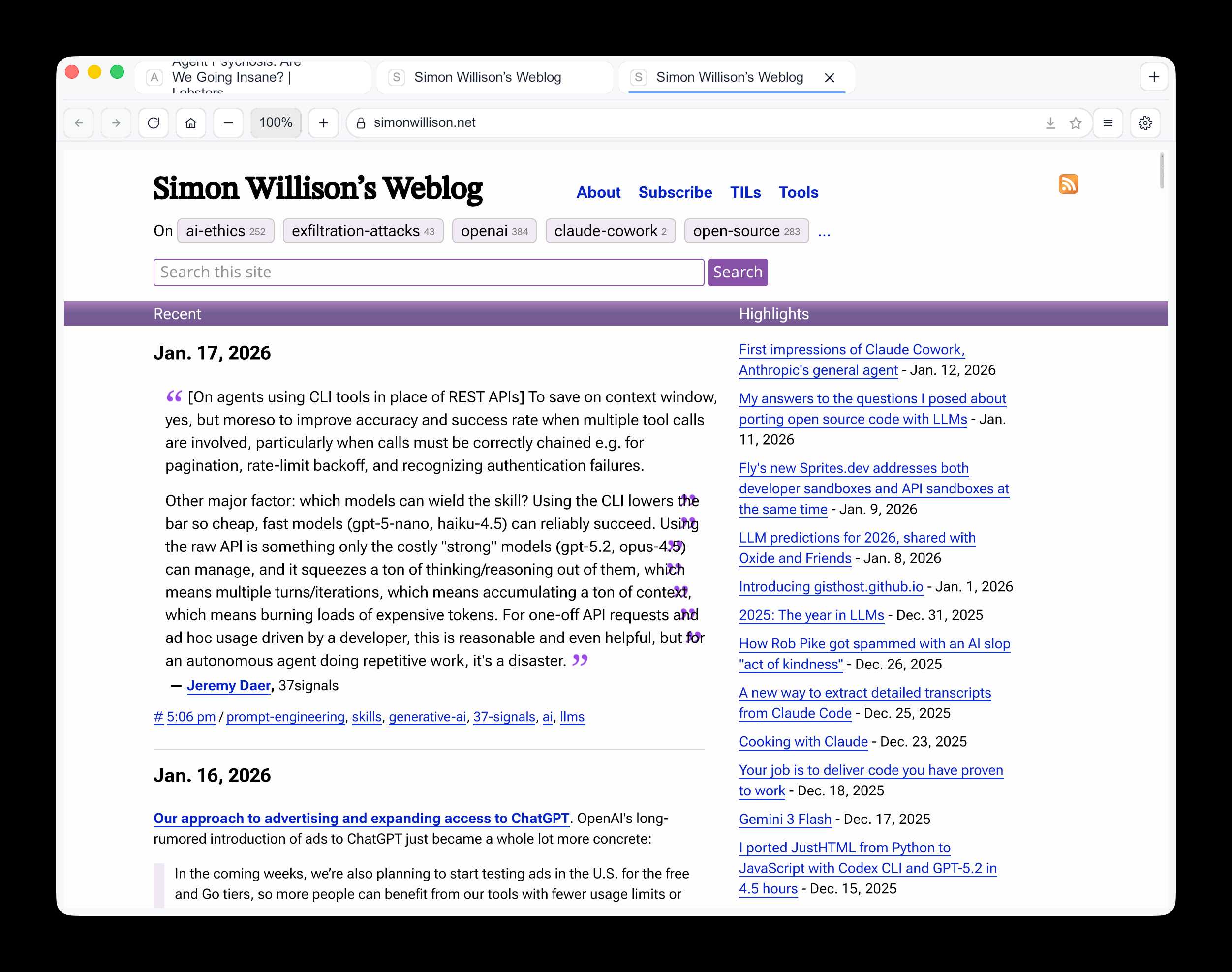Viewport: 1232px width, 972px height.
Task: Select the ai-ethics tag pill
Action: coord(225,231)
